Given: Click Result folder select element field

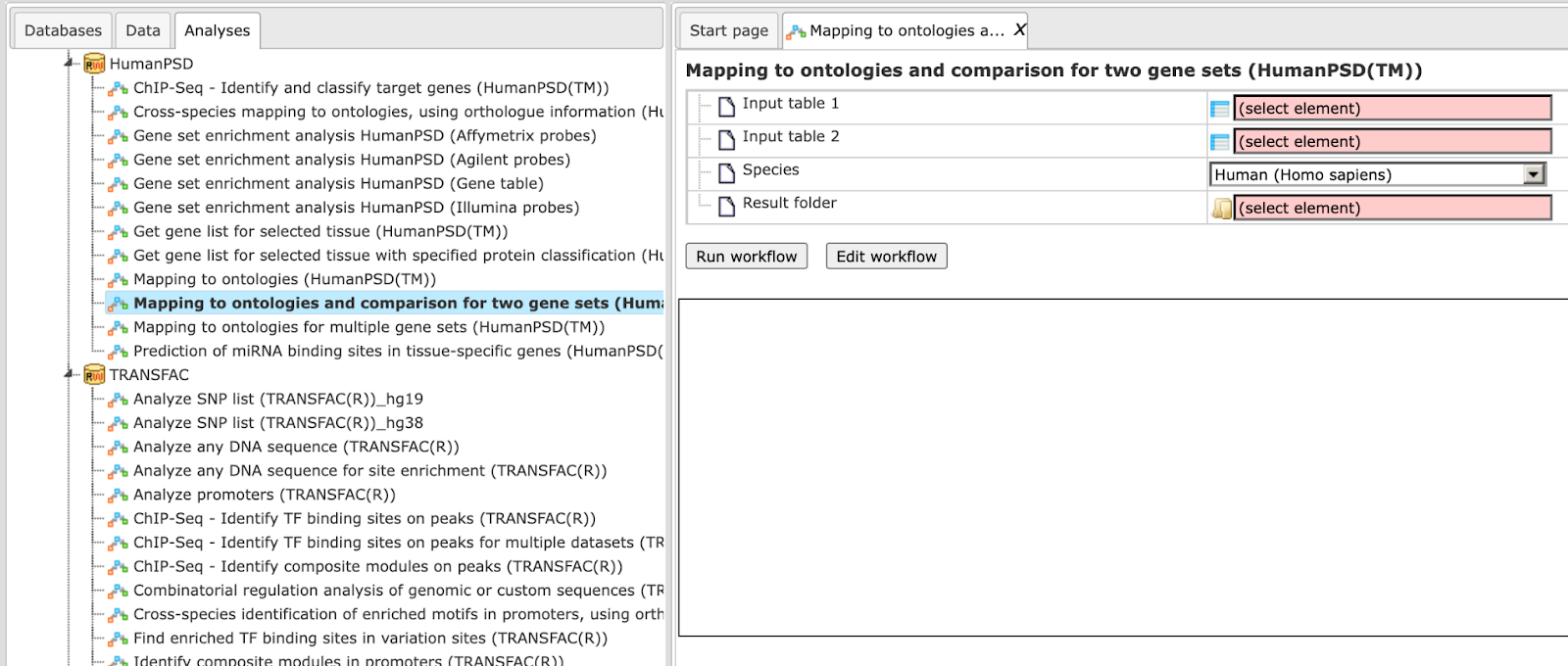Looking at the screenshot, I should click(x=1393, y=208).
